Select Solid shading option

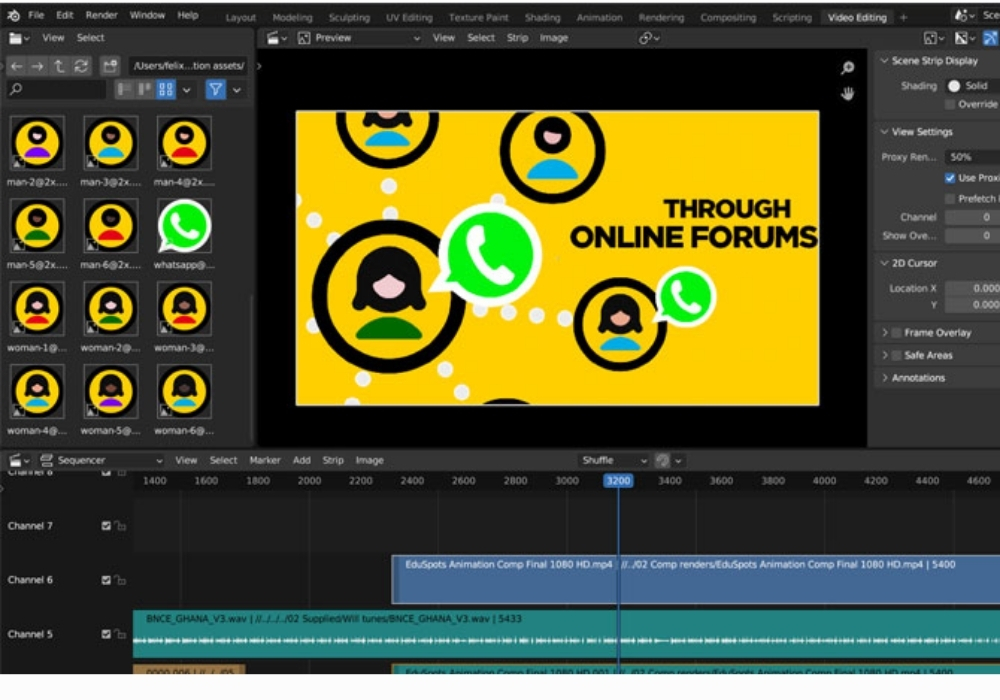972,86
